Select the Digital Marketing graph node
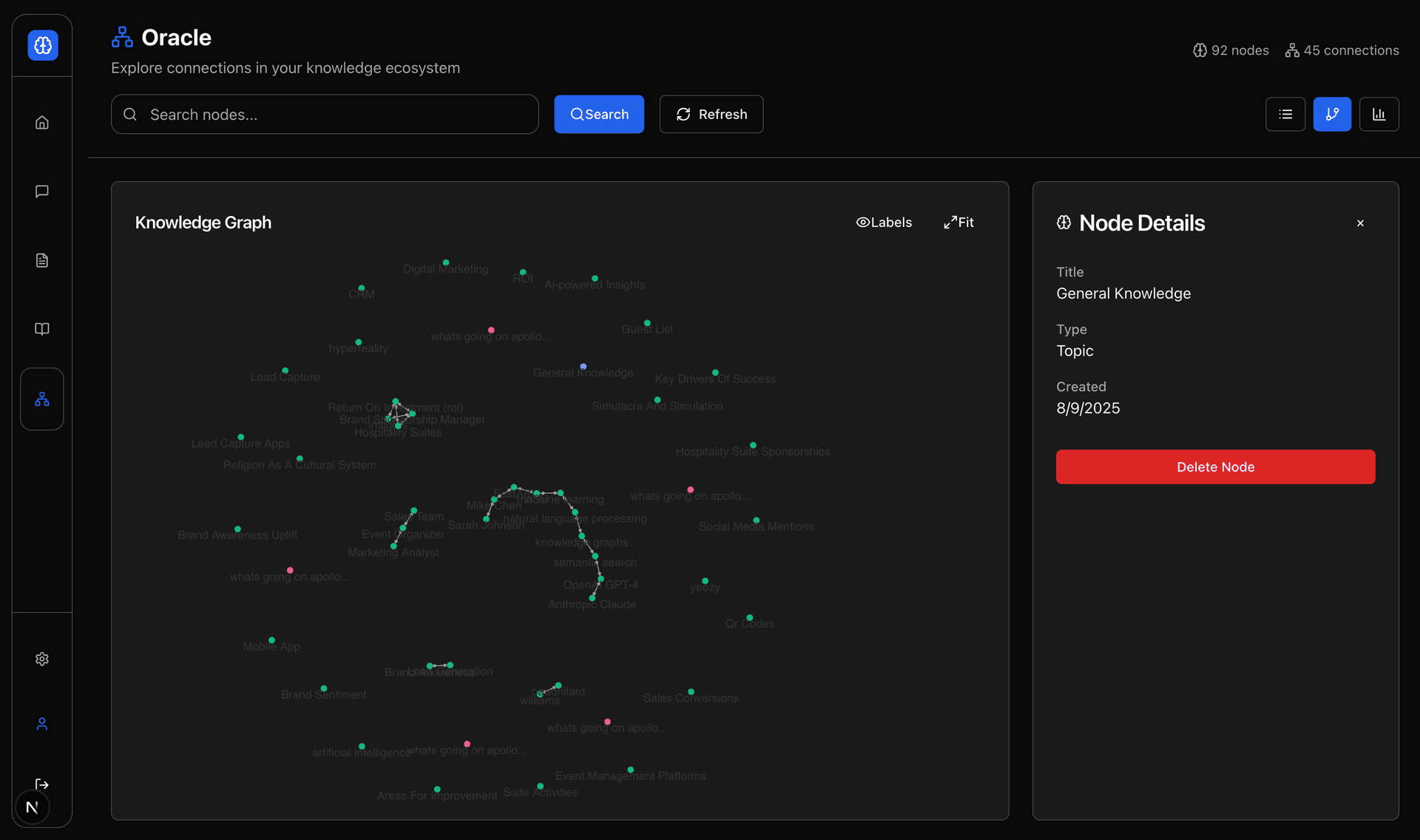 pyautogui.click(x=446, y=262)
